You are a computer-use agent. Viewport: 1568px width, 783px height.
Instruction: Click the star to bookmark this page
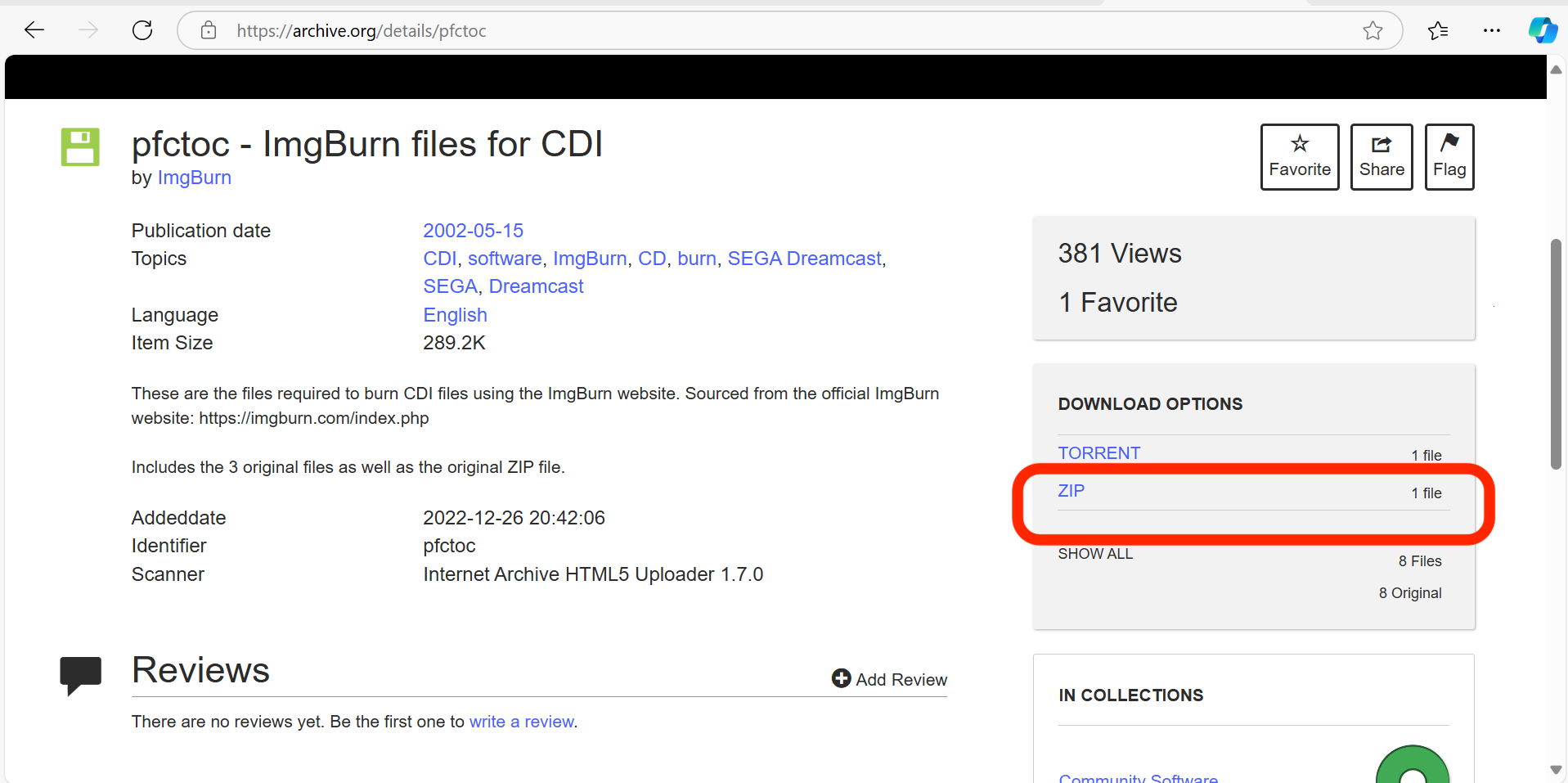click(x=1373, y=31)
